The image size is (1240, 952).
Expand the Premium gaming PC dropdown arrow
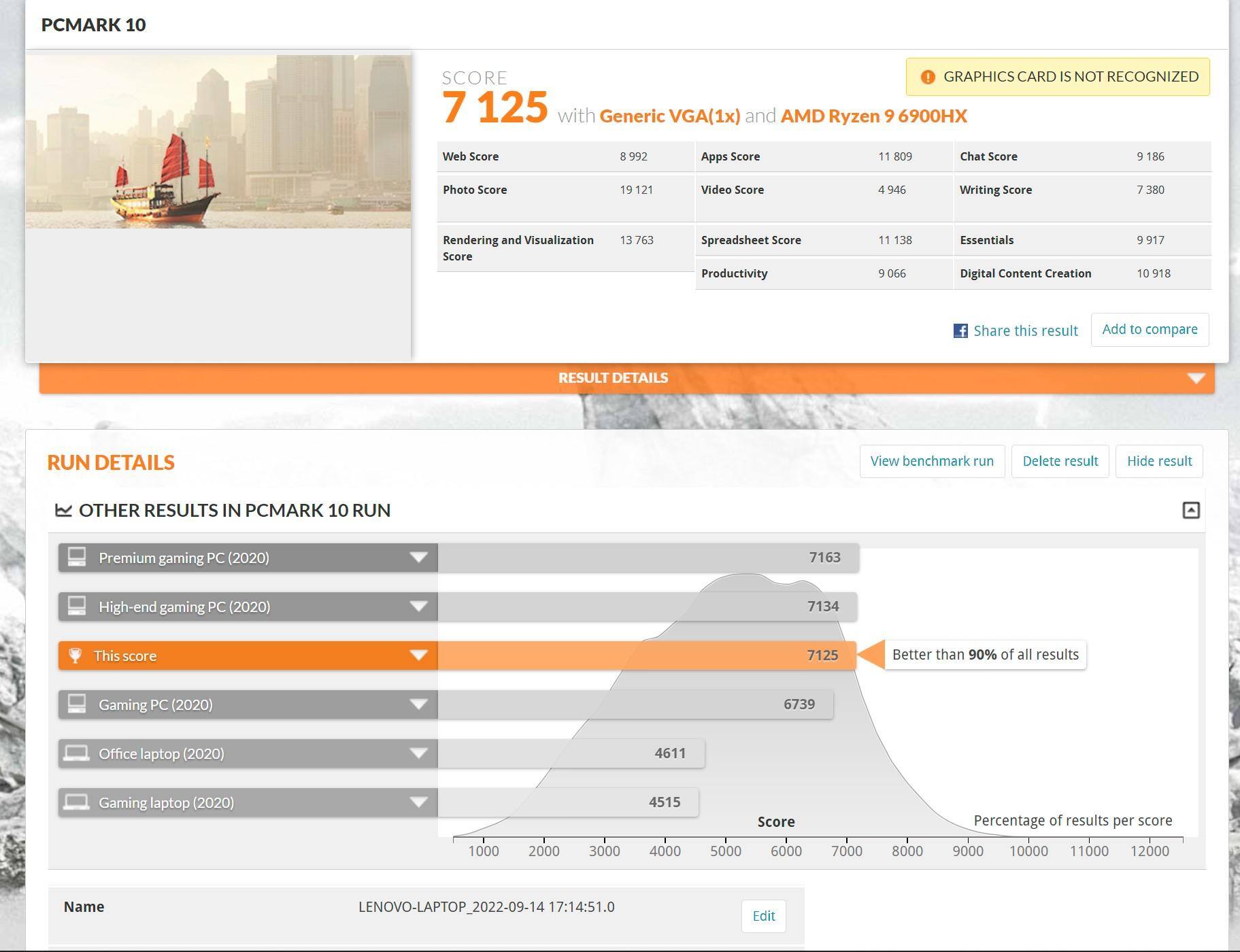418,558
